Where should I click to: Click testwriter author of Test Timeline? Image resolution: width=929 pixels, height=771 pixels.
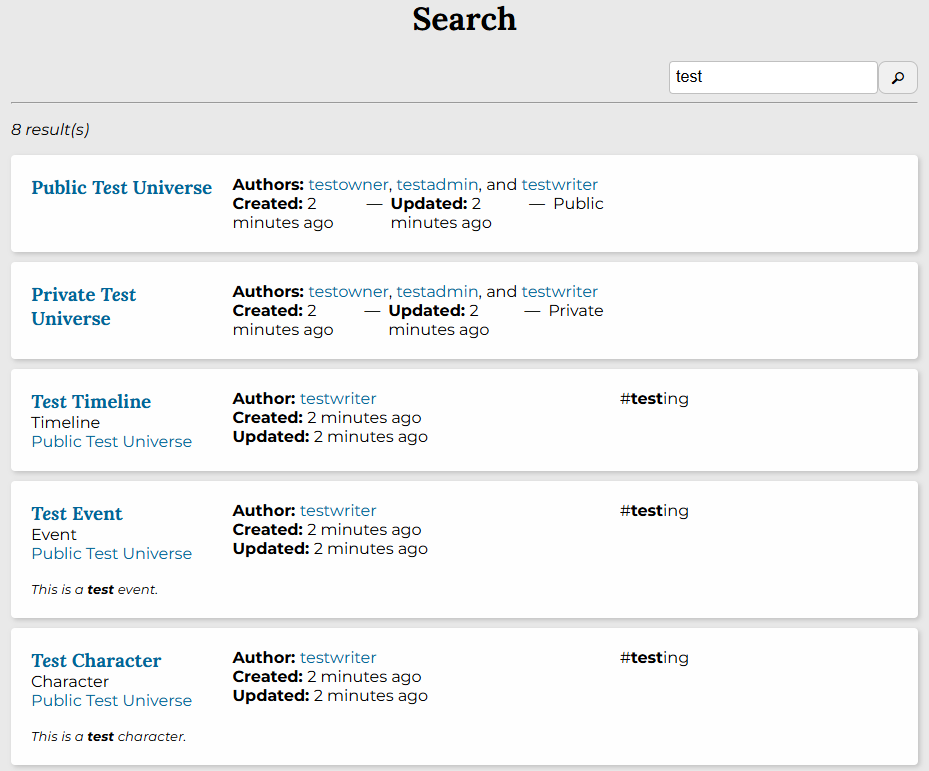(x=338, y=399)
